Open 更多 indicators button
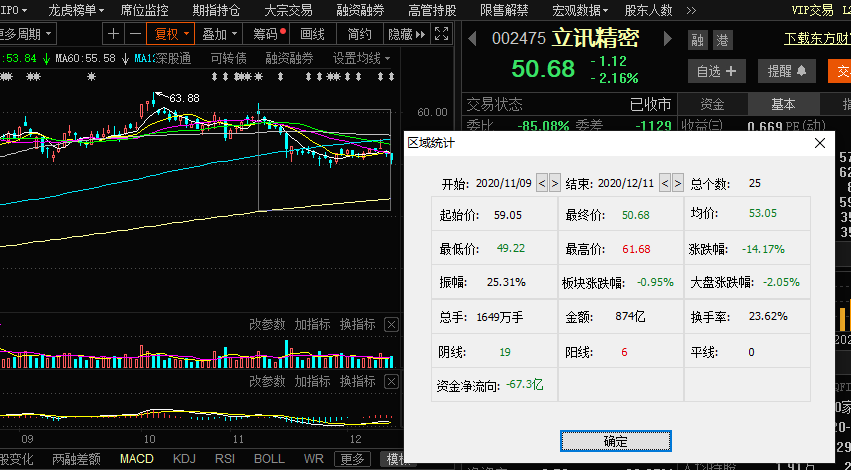 352,460
